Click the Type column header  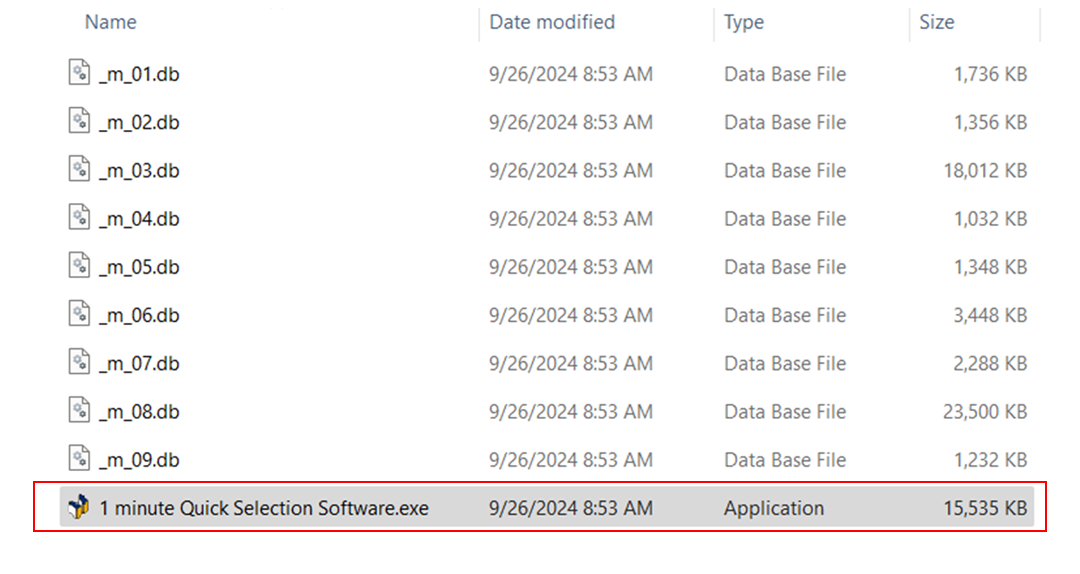pos(743,22)
